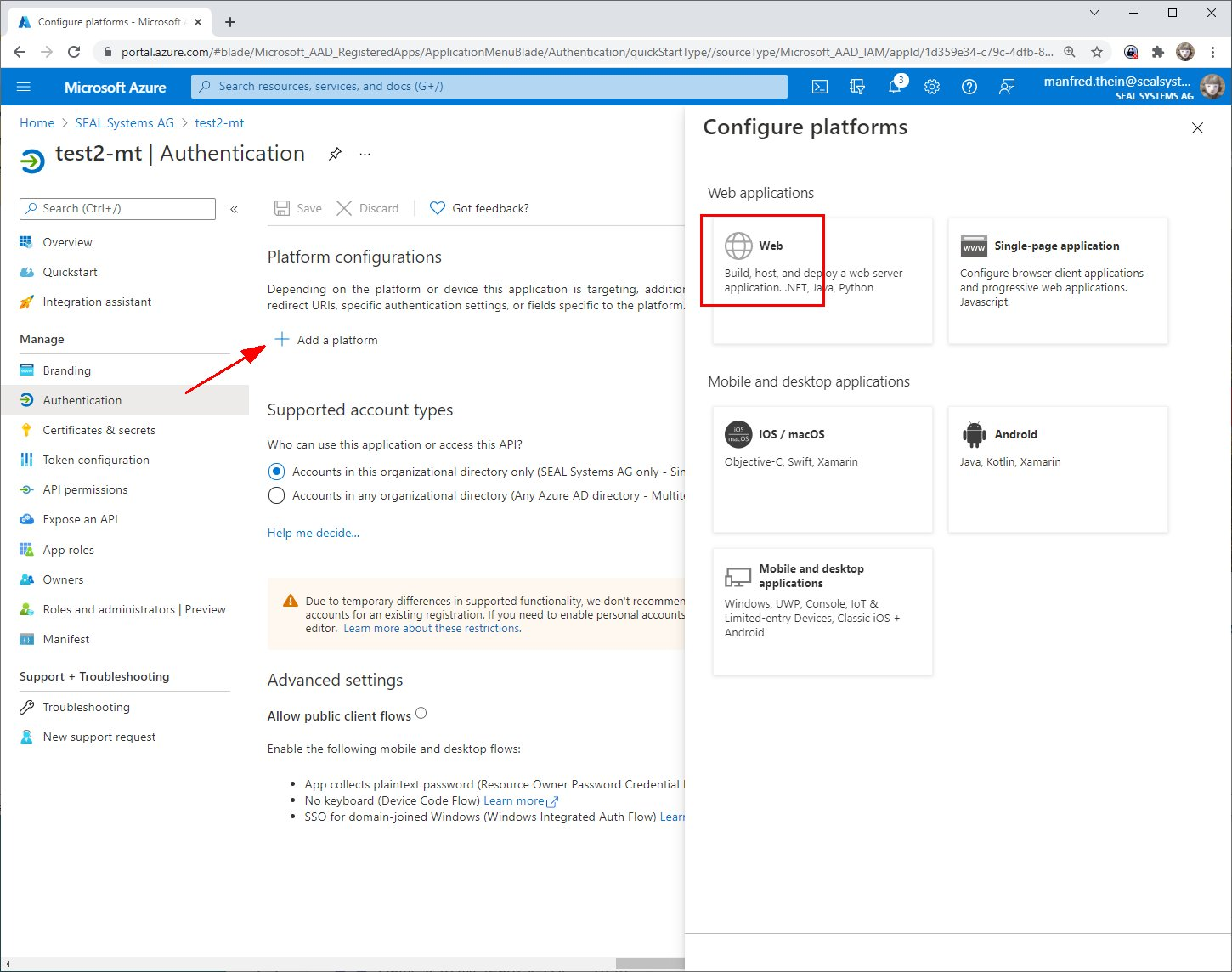Select Accounts in this organizational directory only
Viewport: 1232px width, 972px height.
pos(276,471)
